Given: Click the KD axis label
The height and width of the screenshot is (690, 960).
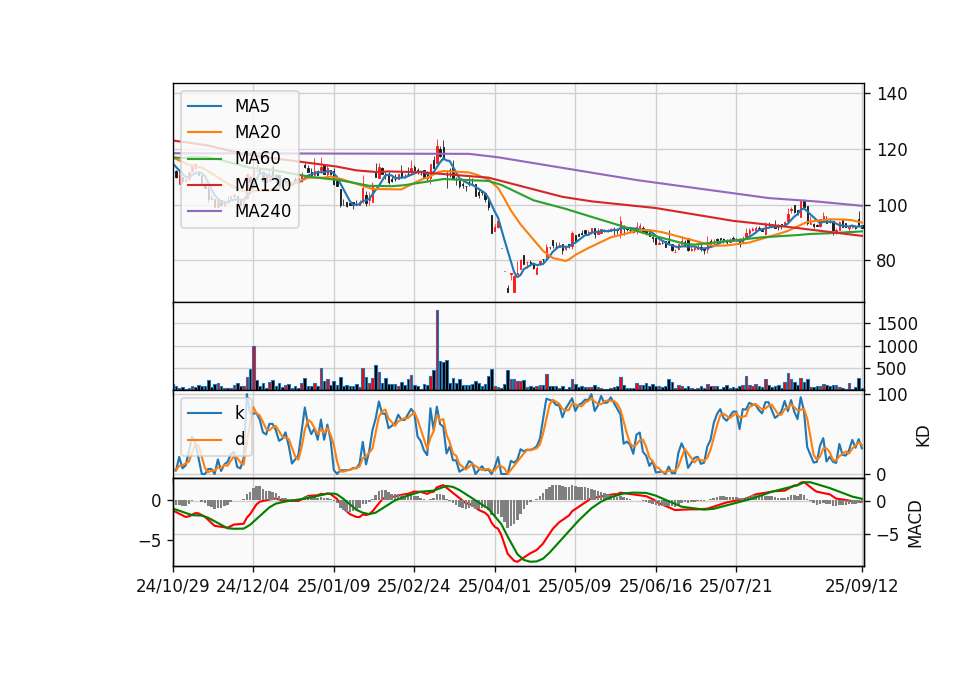Looking at the screenshot, I should [923, 436].
